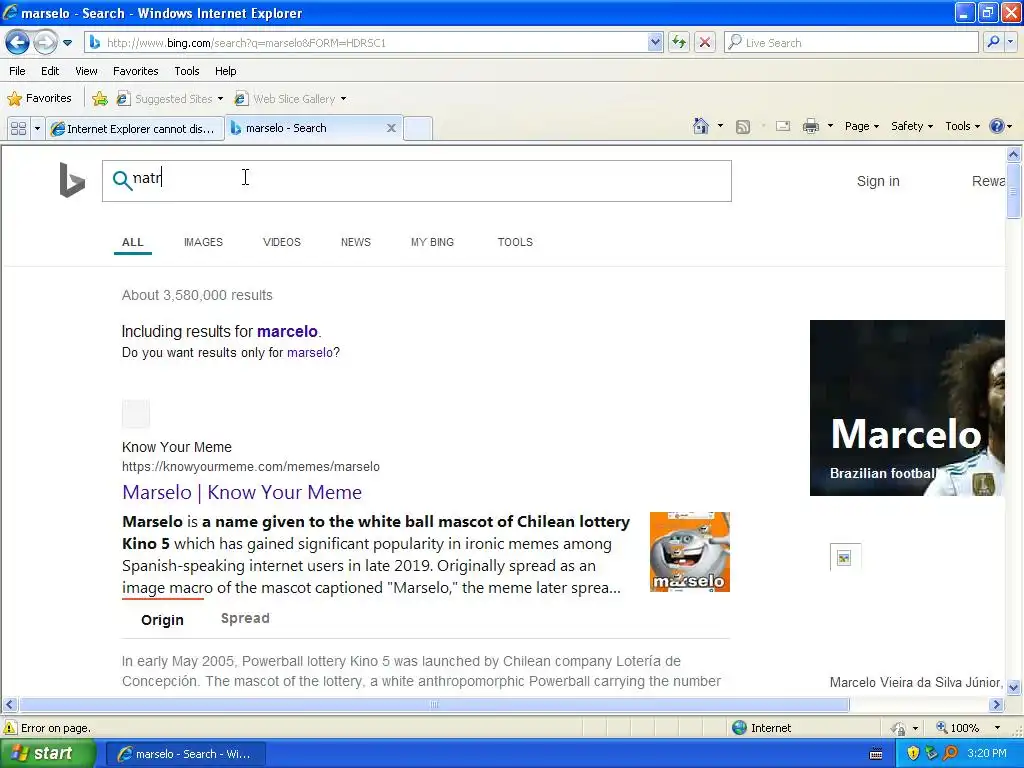Click marselo - Search taskbar button
The width and height of the screenshot is (1024, 768).
tap(185, 754)
